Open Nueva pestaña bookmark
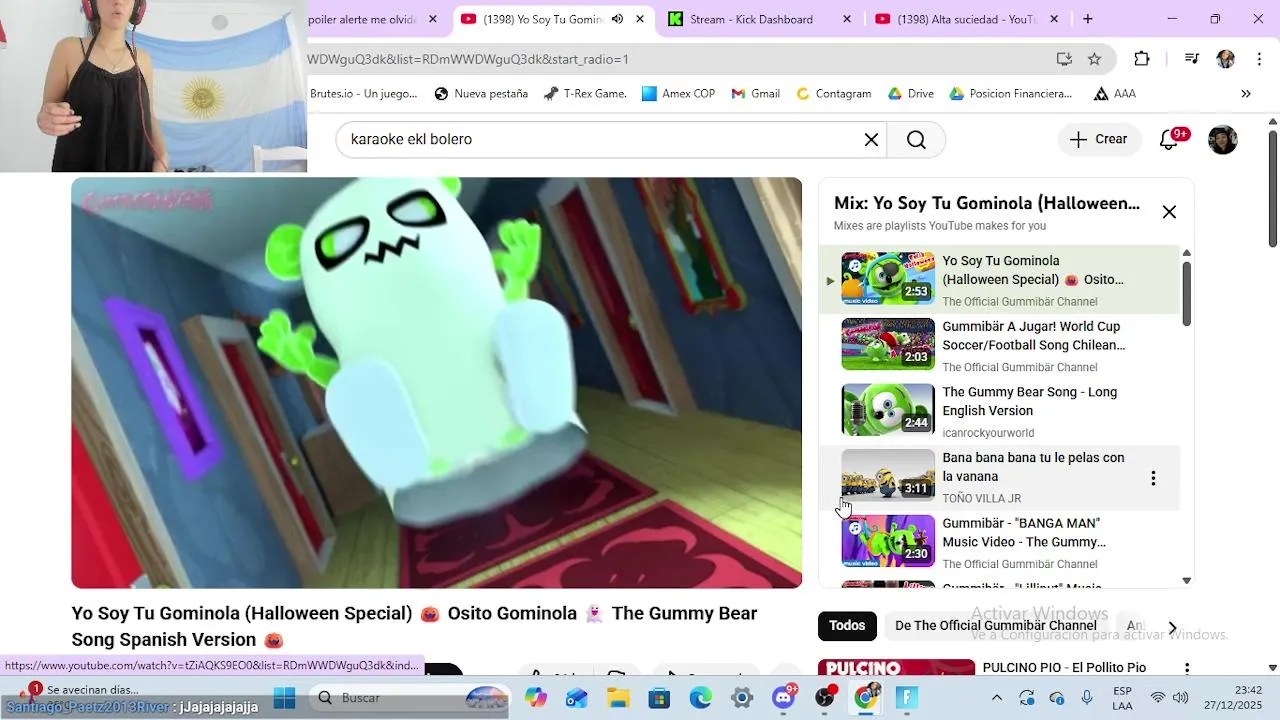 coord(481,94)
